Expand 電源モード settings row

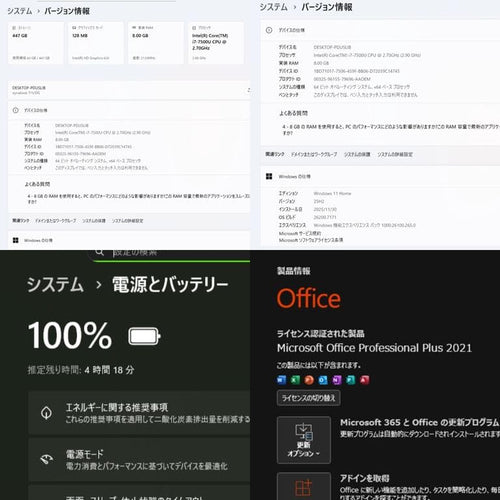click(139, 460)
